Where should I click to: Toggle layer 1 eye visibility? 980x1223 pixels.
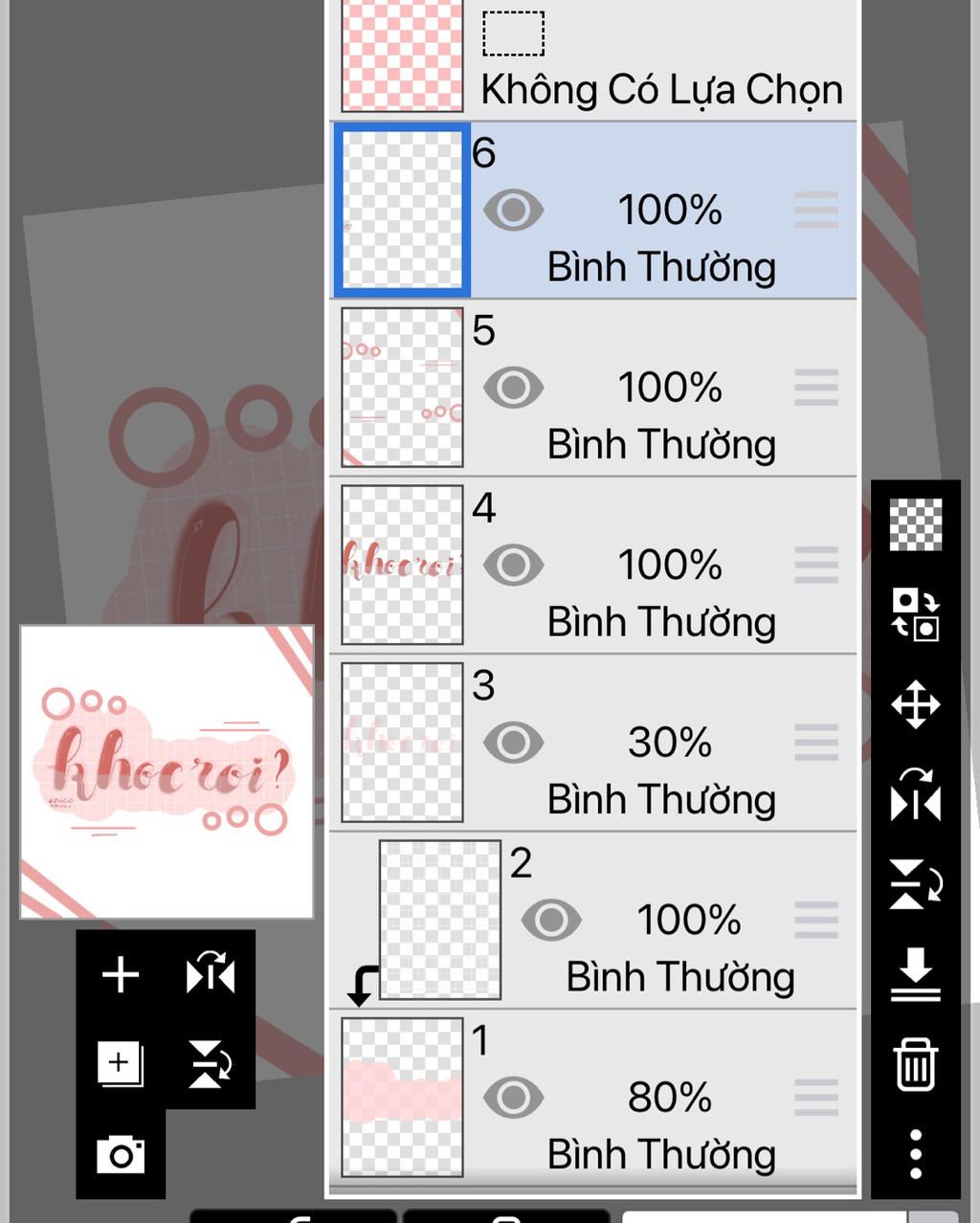tap(513, 1098)
